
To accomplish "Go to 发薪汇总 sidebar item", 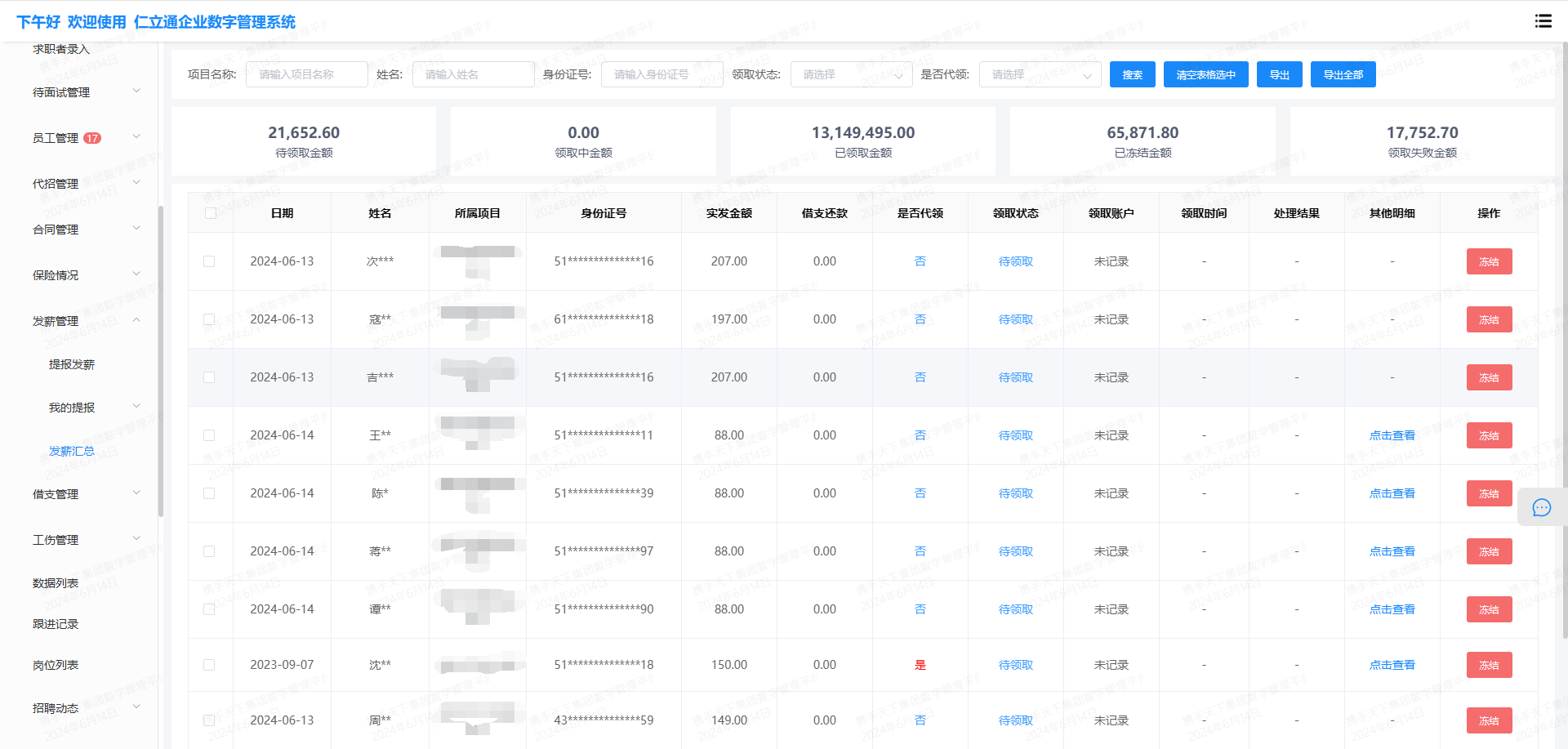I will tap(72, 451).
